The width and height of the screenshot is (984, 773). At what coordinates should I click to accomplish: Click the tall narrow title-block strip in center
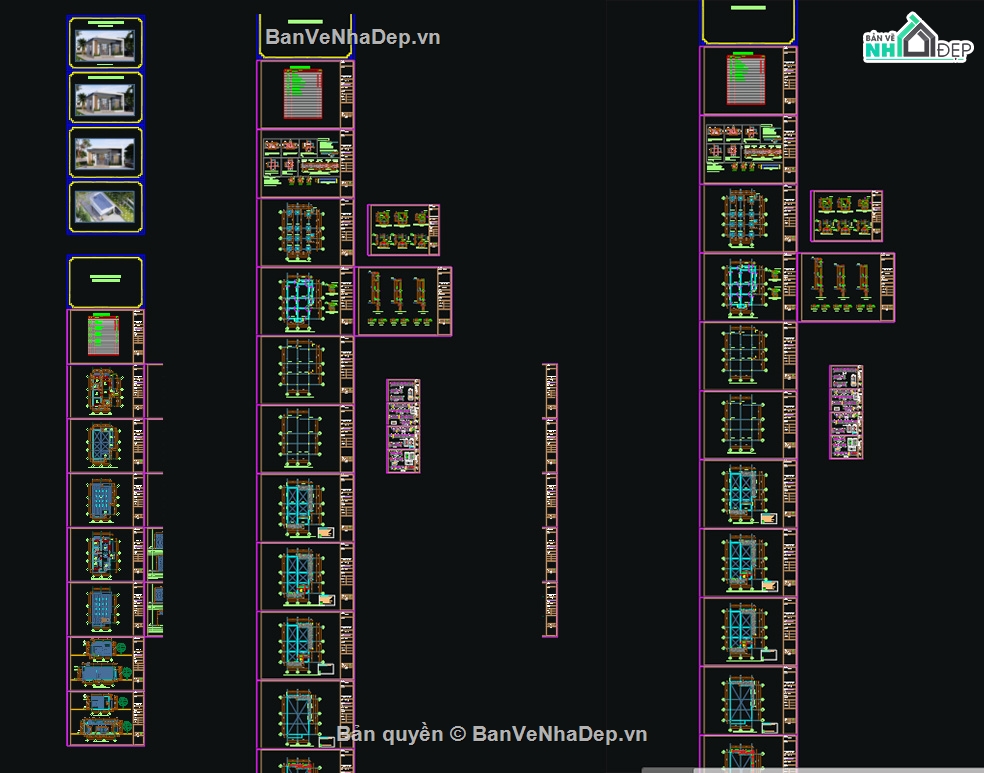[x=550, y=500]
